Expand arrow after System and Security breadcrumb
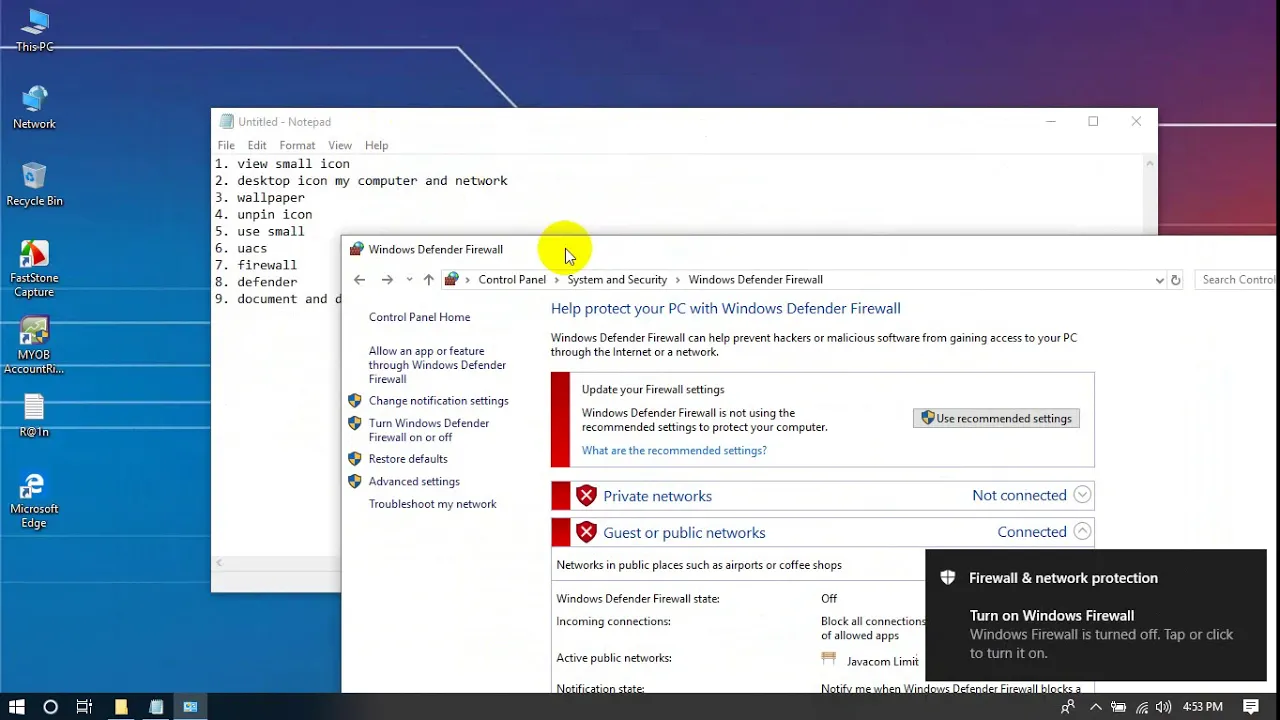Screen dimensions: 1280x720 click(x=678, y=280)
